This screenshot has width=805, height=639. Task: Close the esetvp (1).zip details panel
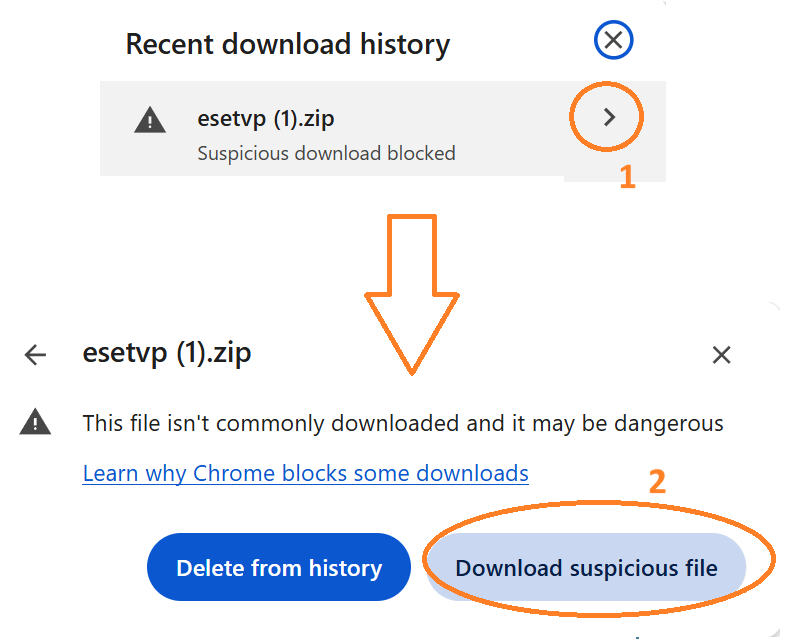[721, 355]
